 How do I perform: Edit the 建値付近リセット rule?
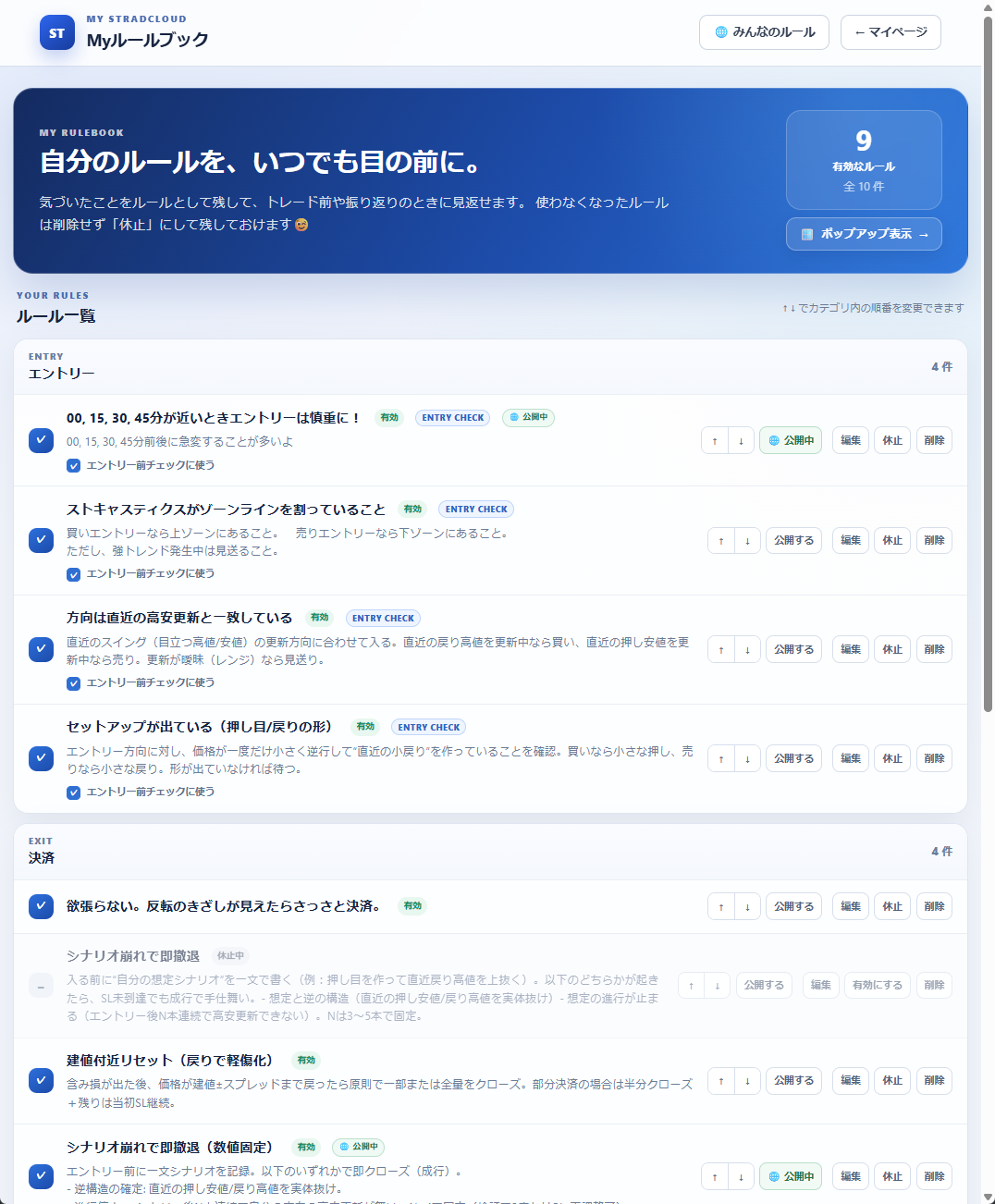[851, 1081]
